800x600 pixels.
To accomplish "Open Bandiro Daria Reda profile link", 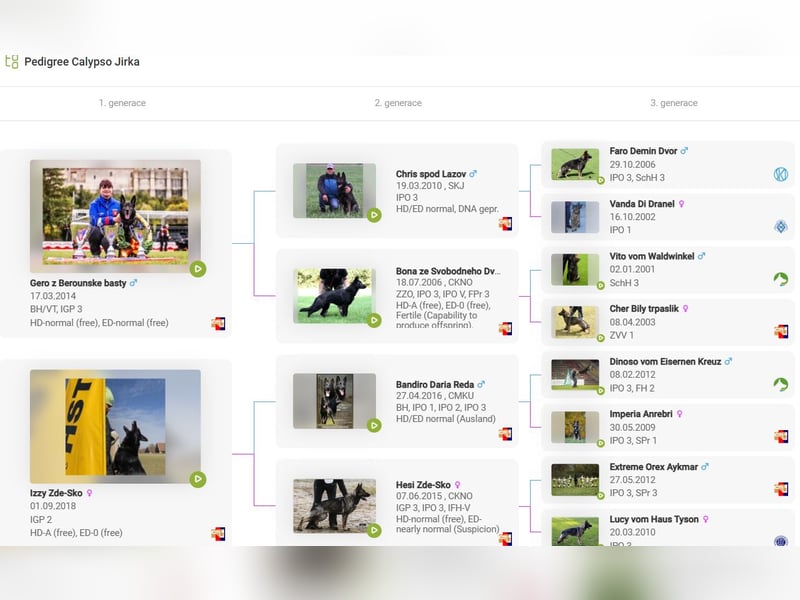I will click(x=435, y=385).
